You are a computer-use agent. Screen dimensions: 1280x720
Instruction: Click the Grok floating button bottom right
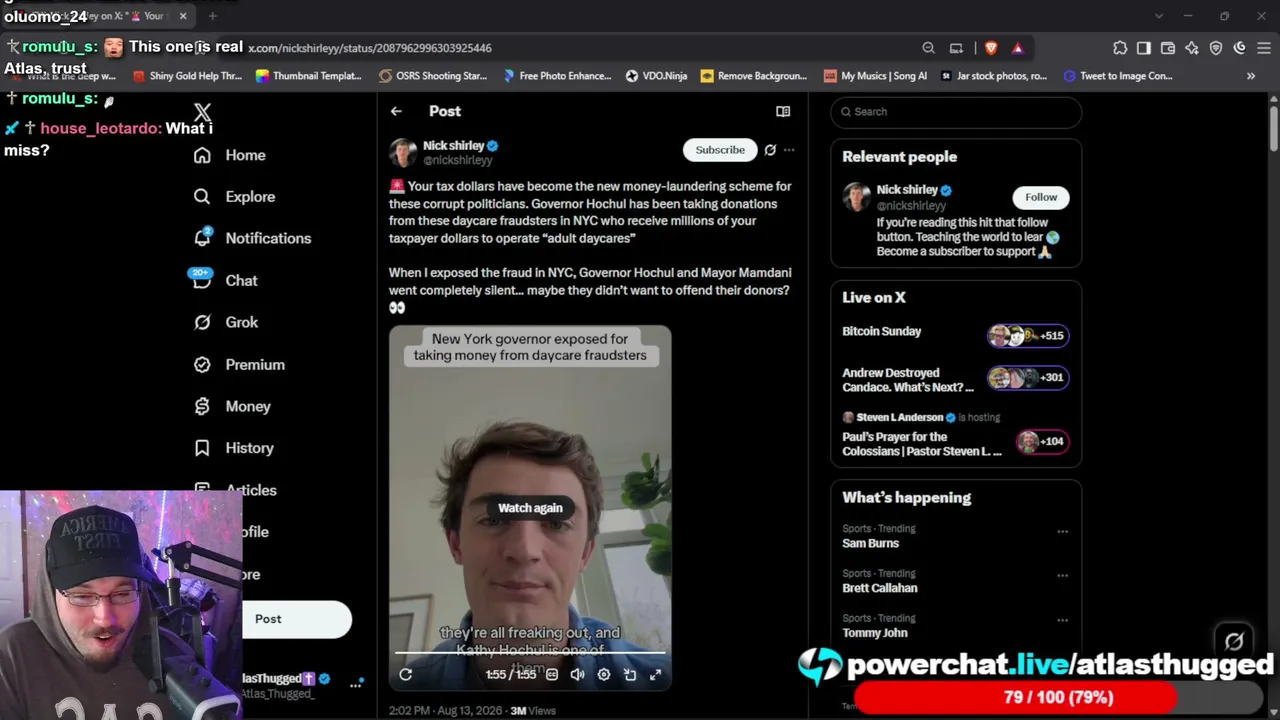click(x=1234, y=641)
